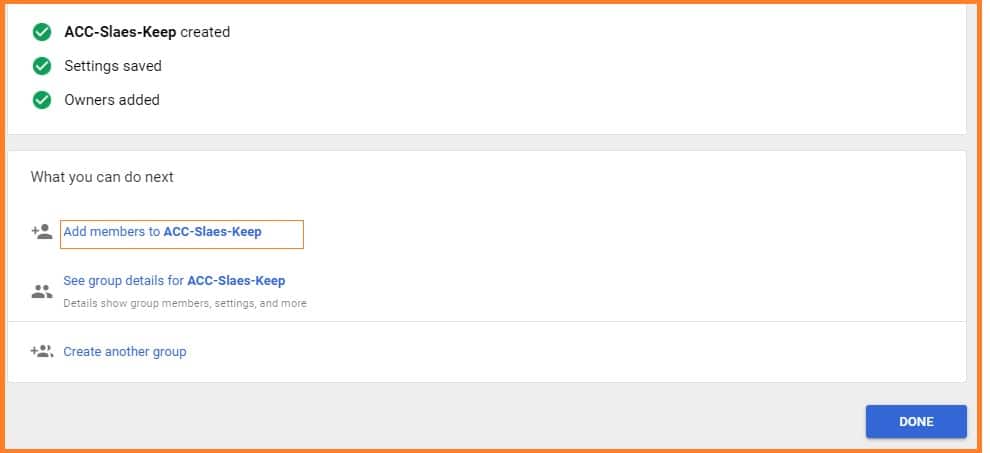This screenshot has height=453, width=990.
Task: Click the green checkmark beside Owners added
Action: tap(42, 100)
